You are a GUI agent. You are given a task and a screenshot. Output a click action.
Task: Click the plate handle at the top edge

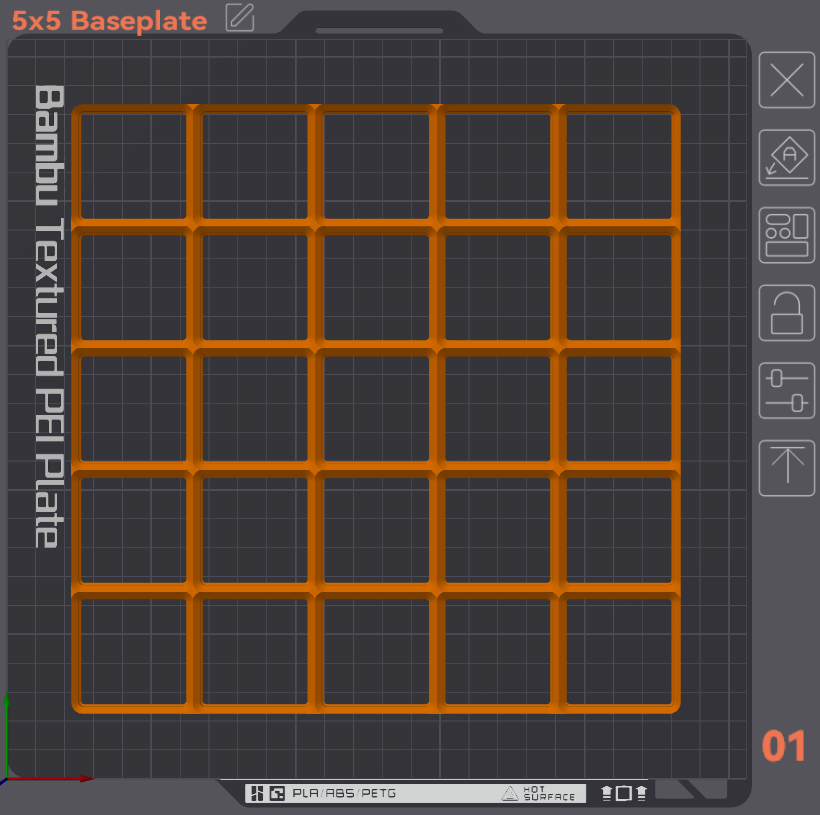(x=380, y=31)
